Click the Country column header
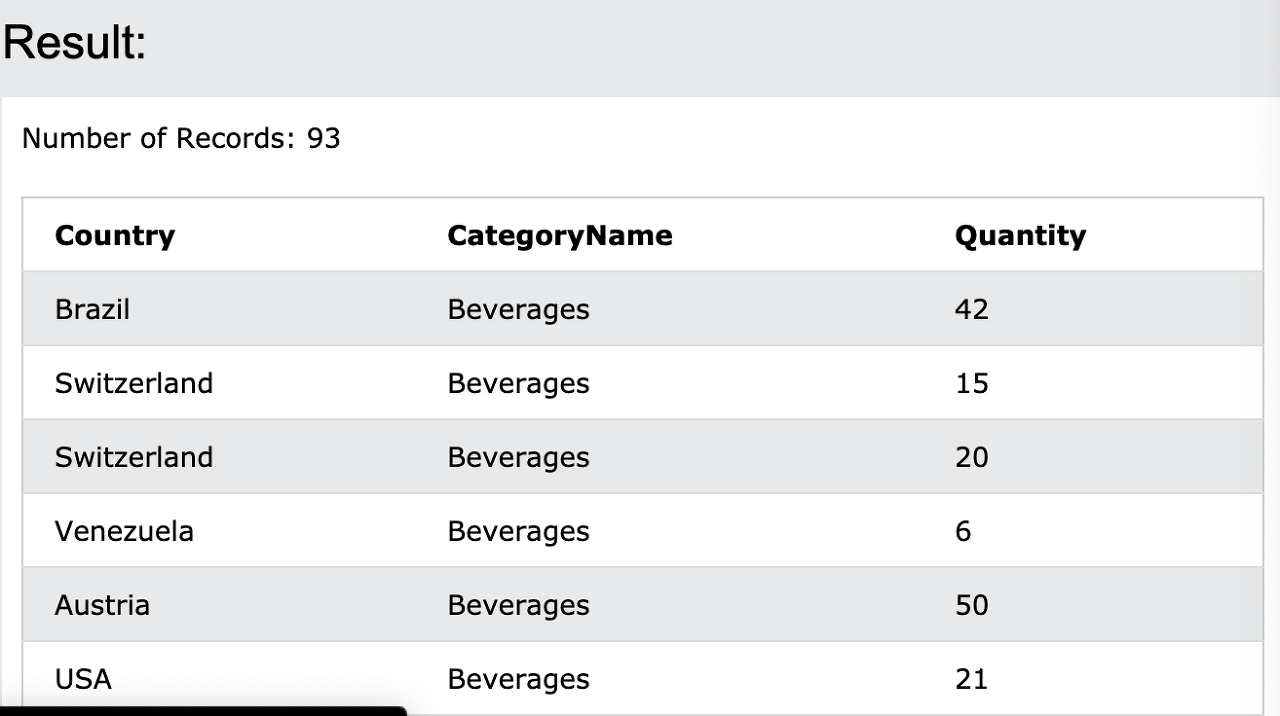This screenshot has height=716, width=1280. click(115, 236)
